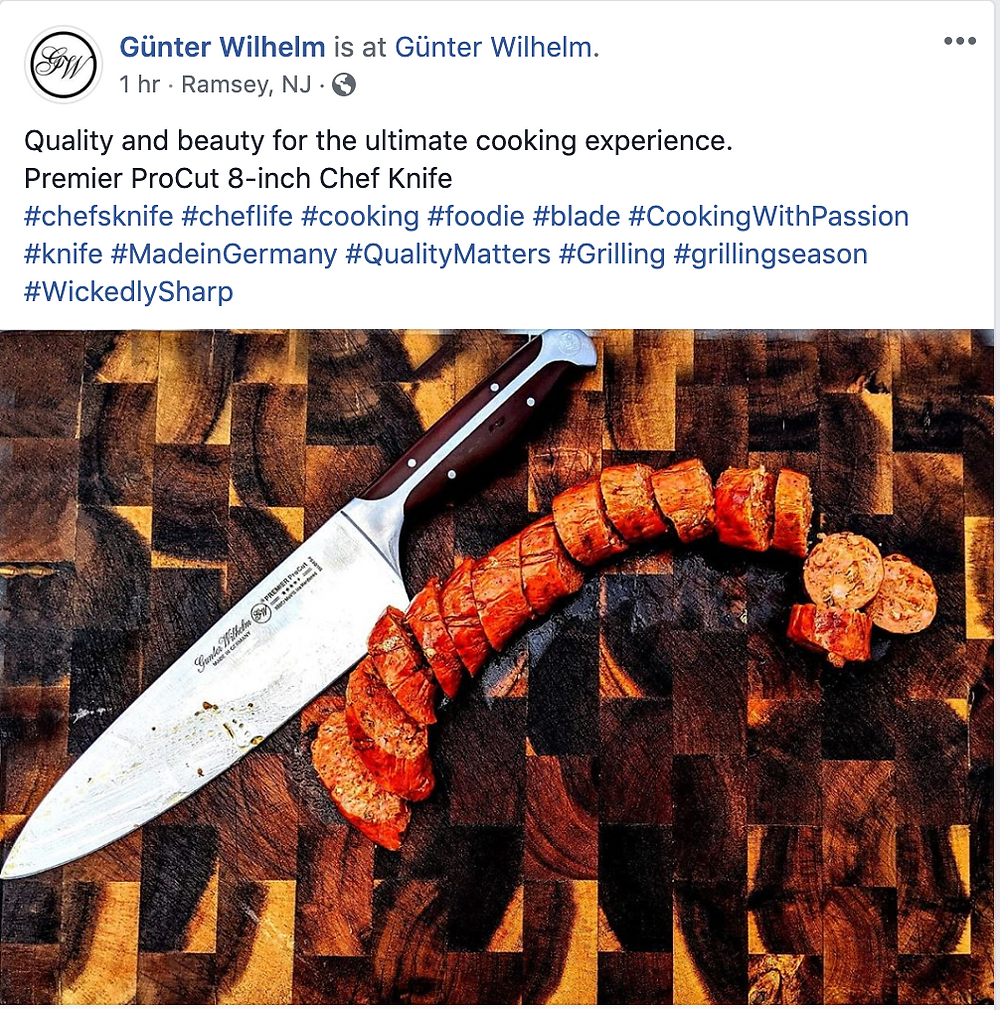Click the #knife hashtag
Screen dimensions: 1000x1010
(x=63, y=254)
